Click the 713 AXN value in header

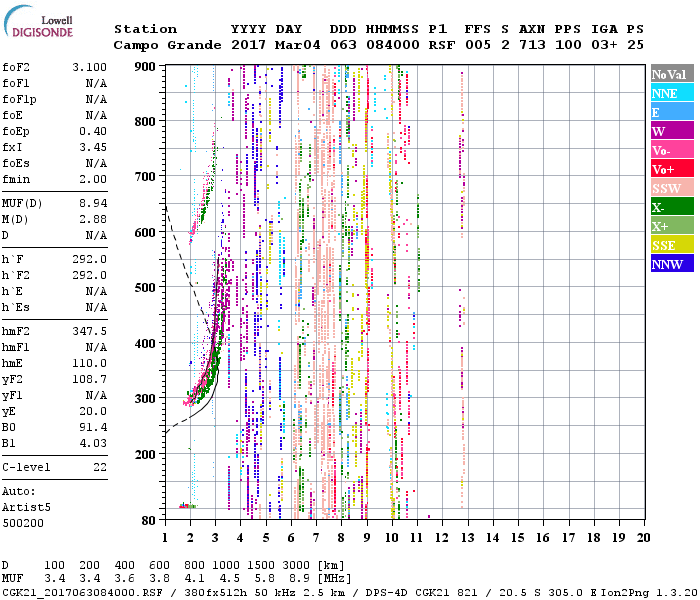[532, 45]
